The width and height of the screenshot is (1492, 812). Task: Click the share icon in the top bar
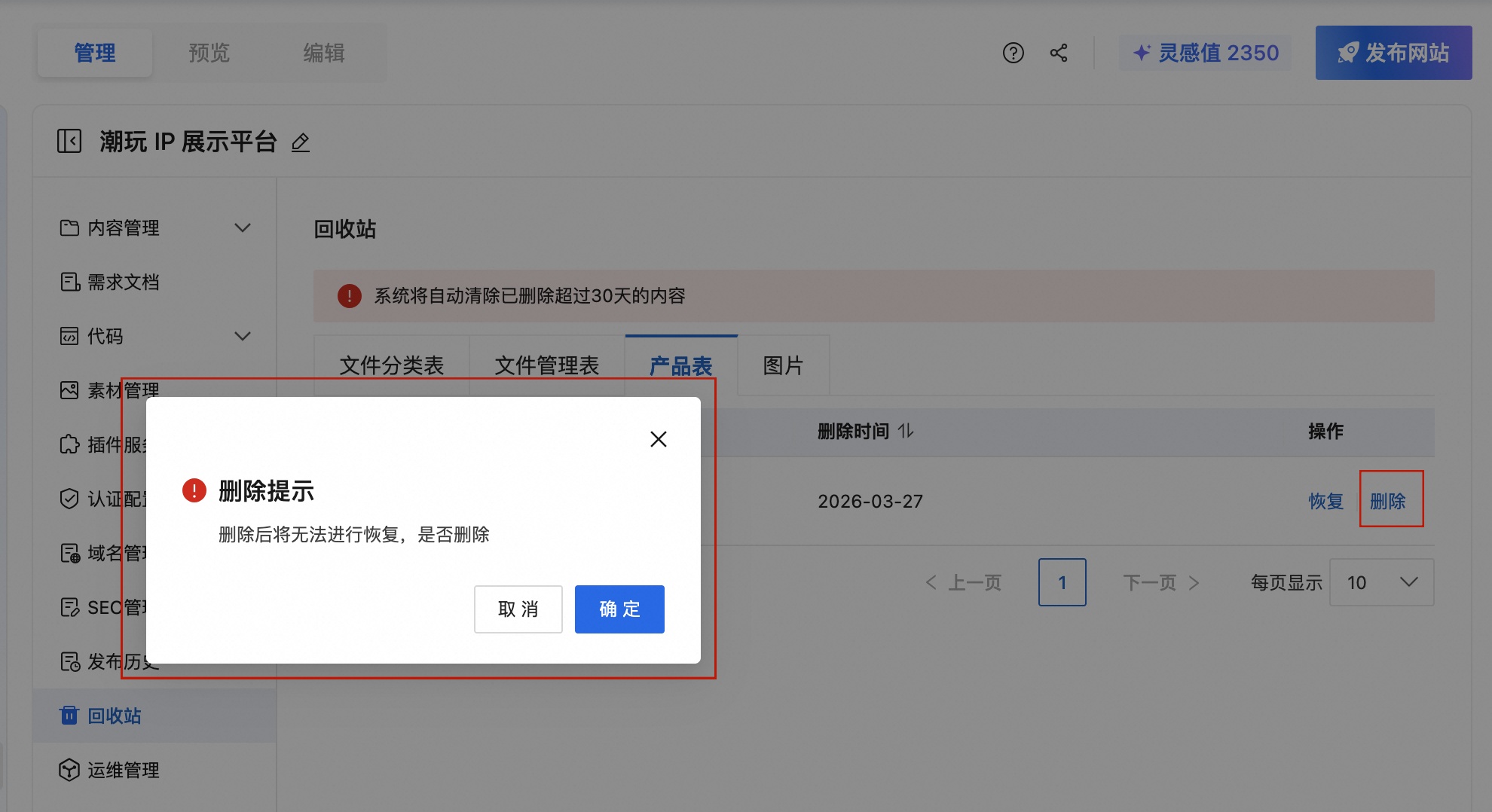tap(1059, 53)
